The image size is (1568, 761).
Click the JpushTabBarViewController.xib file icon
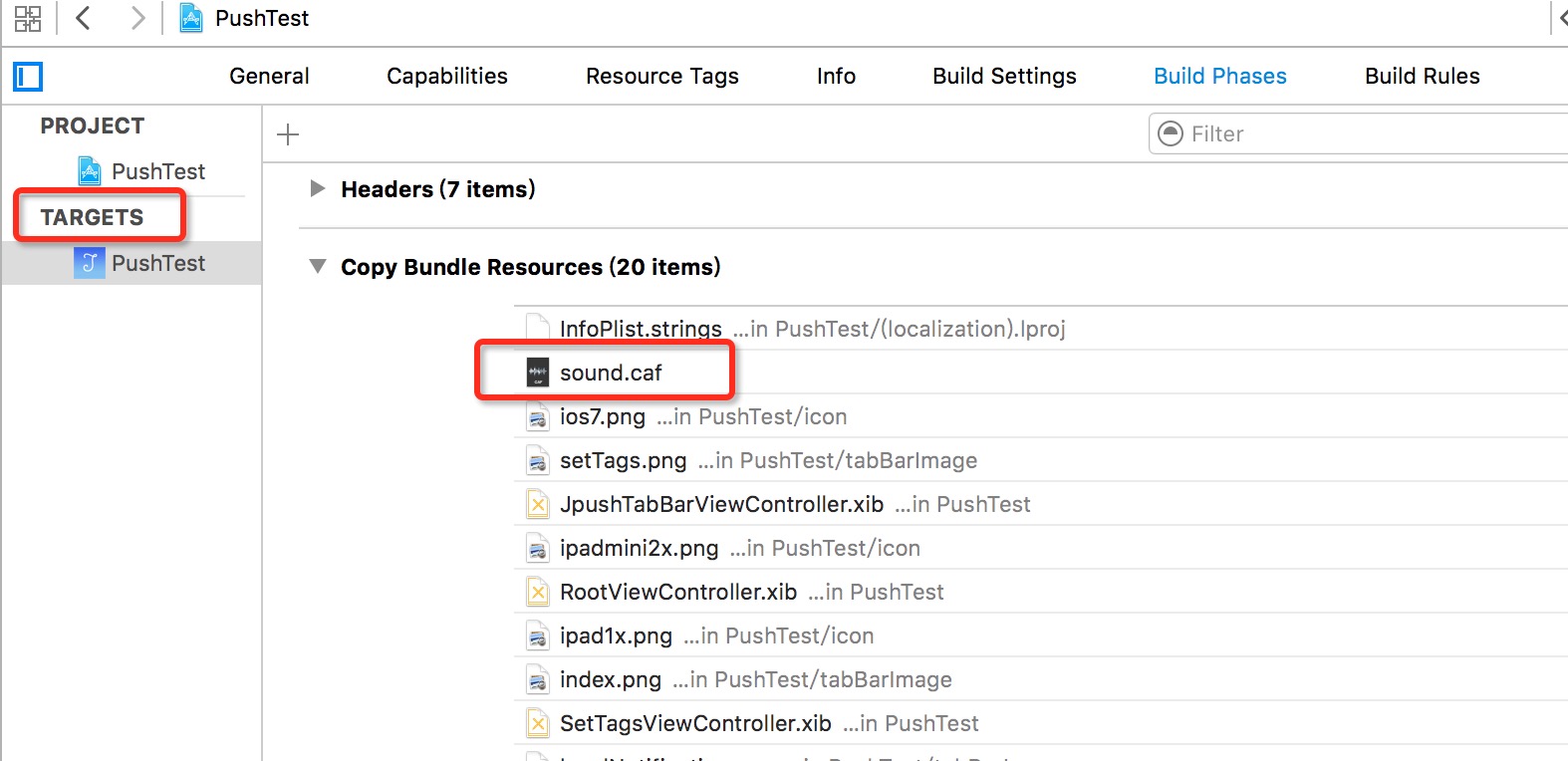tap(538, 505)
